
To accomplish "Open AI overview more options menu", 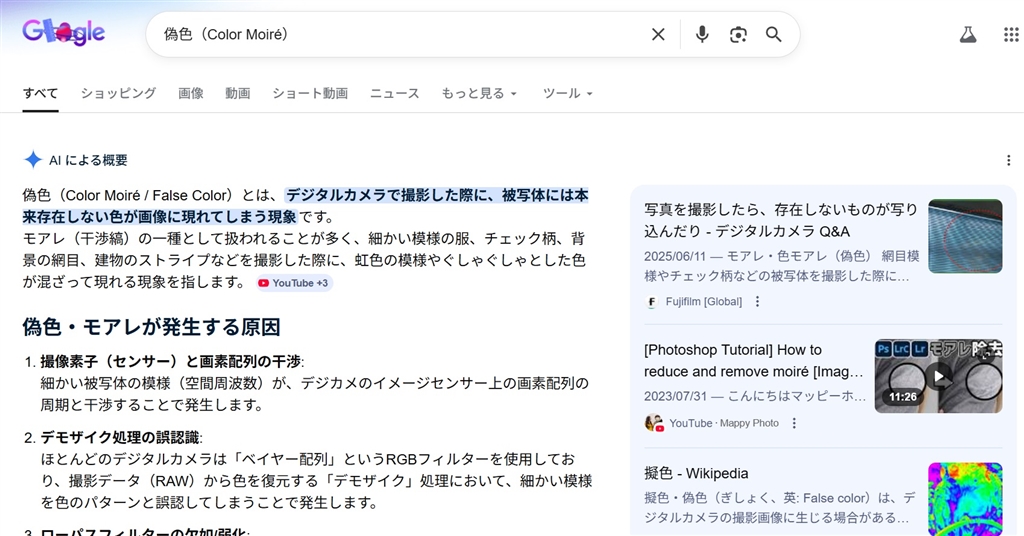I will coord(1008,160).
